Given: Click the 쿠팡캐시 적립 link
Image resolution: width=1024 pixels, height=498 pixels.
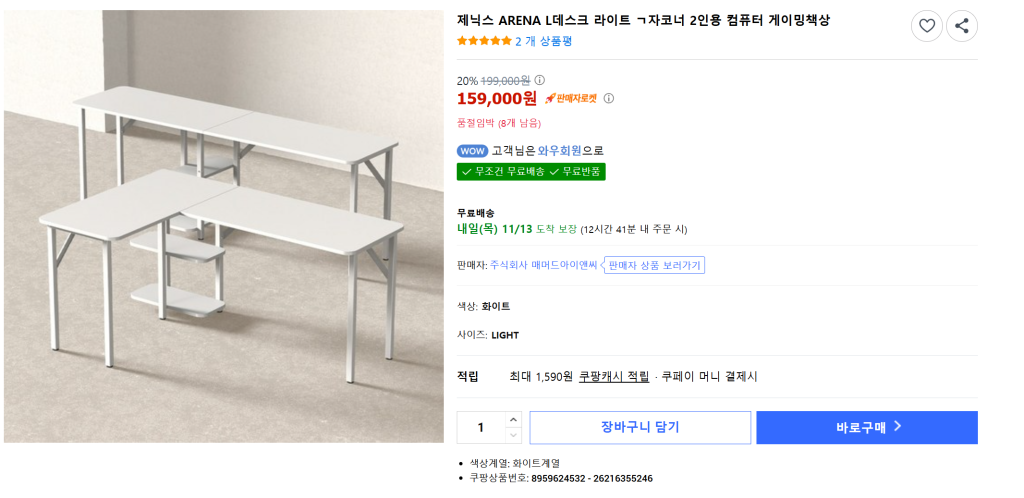Looking at the screenshot, I should [614, 377].
